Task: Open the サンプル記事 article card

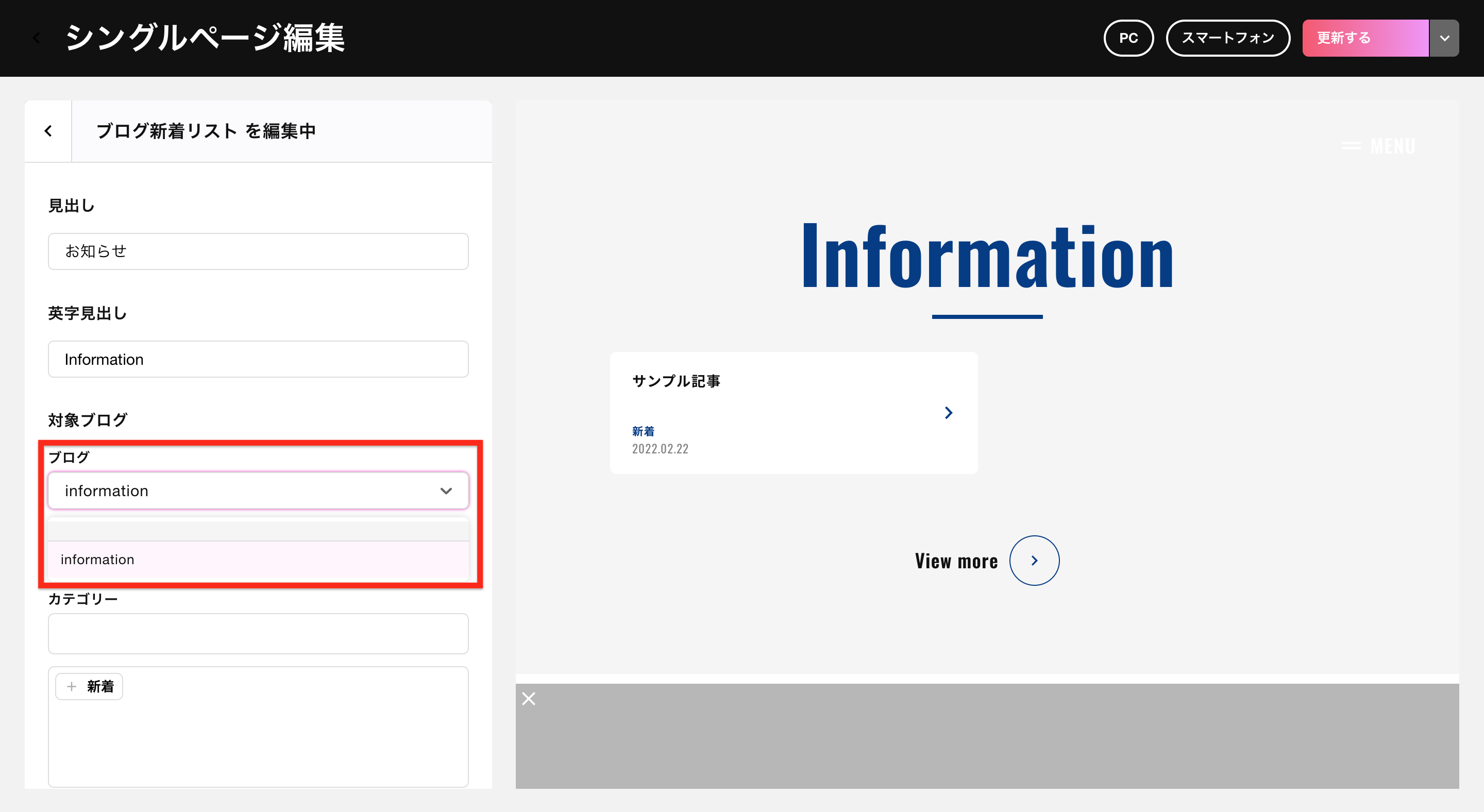Action: [794, 413]
